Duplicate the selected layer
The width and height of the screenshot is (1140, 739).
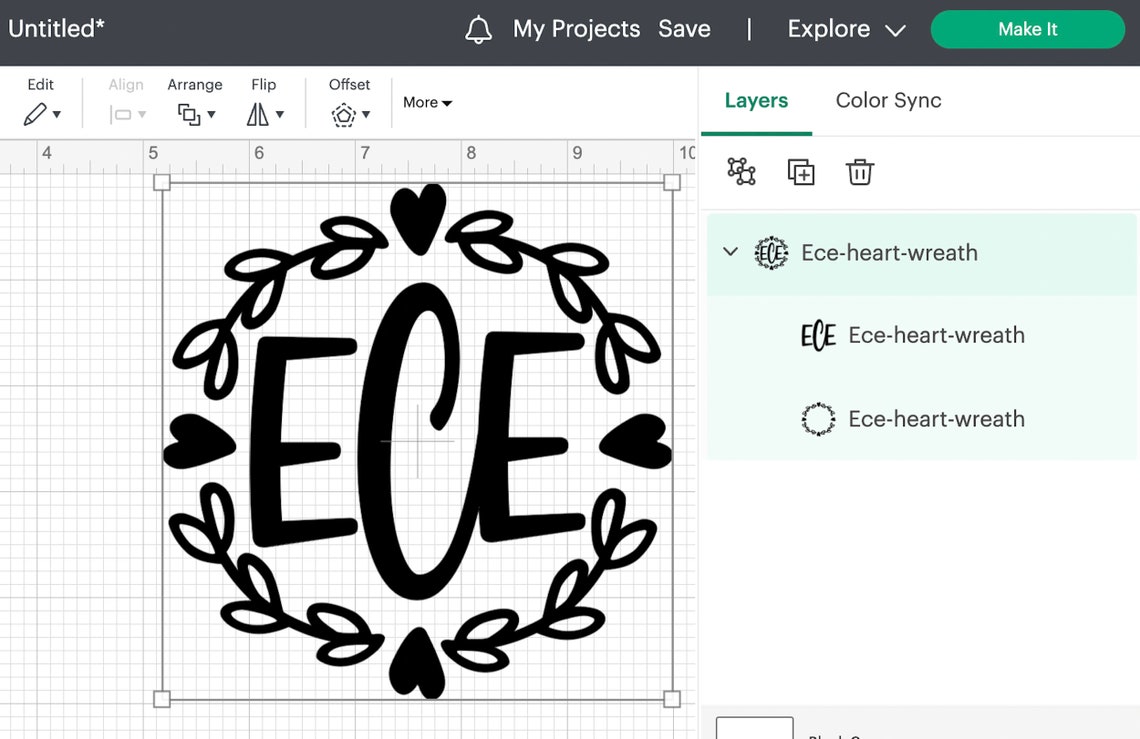point(800,171)
